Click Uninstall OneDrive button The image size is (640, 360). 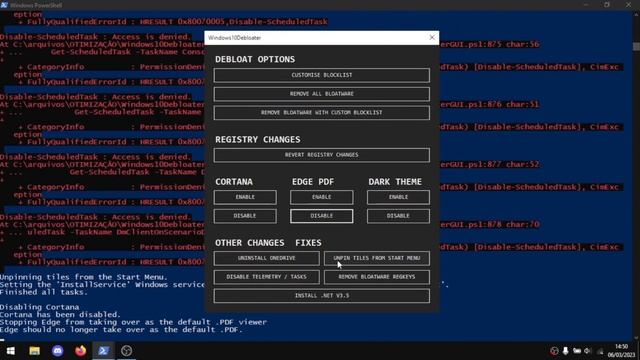(266, 258)
